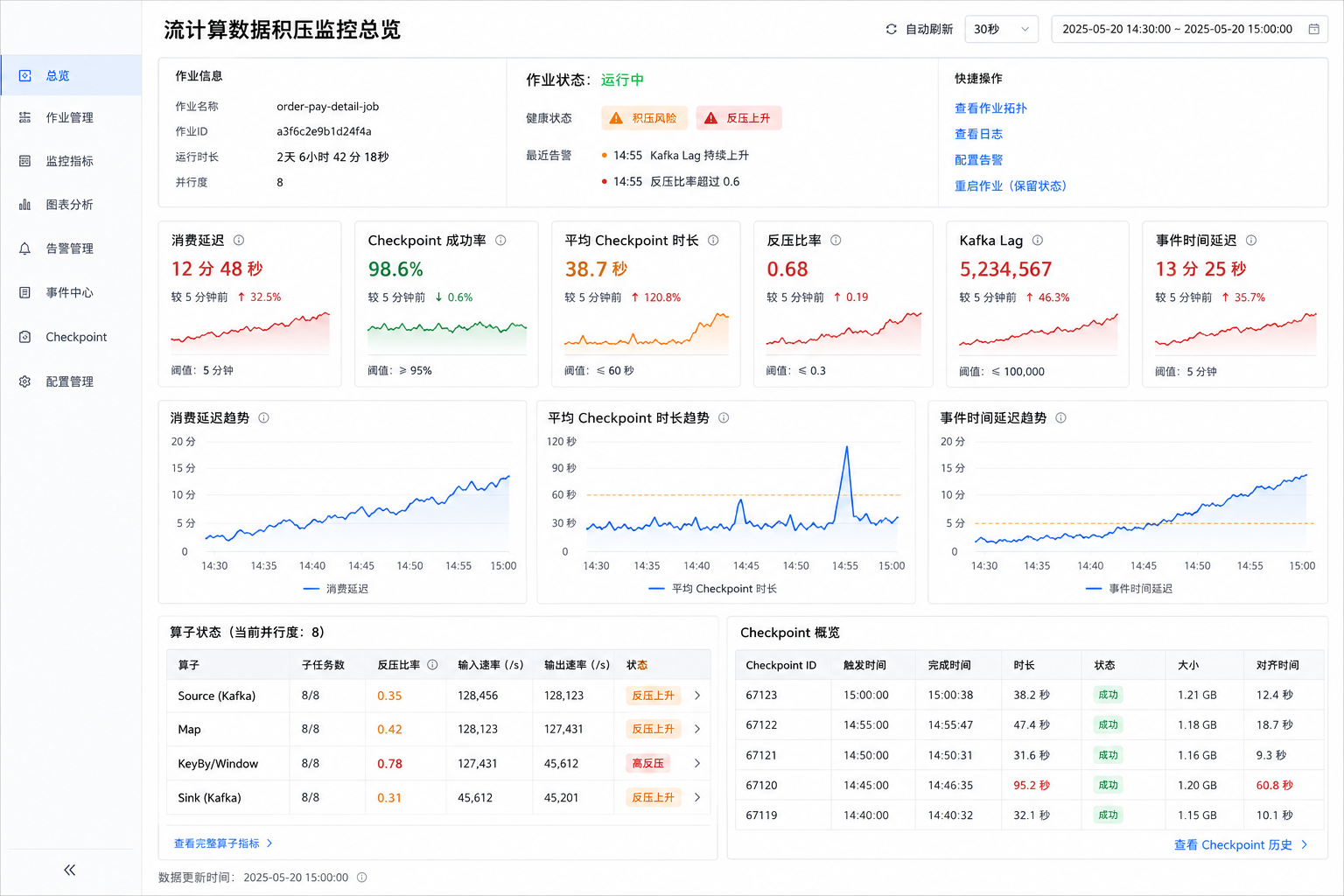This screenshot has height=896, width=1344.
Task: Click Checkpoint ID 67120 cell
Action: [761, 786]
